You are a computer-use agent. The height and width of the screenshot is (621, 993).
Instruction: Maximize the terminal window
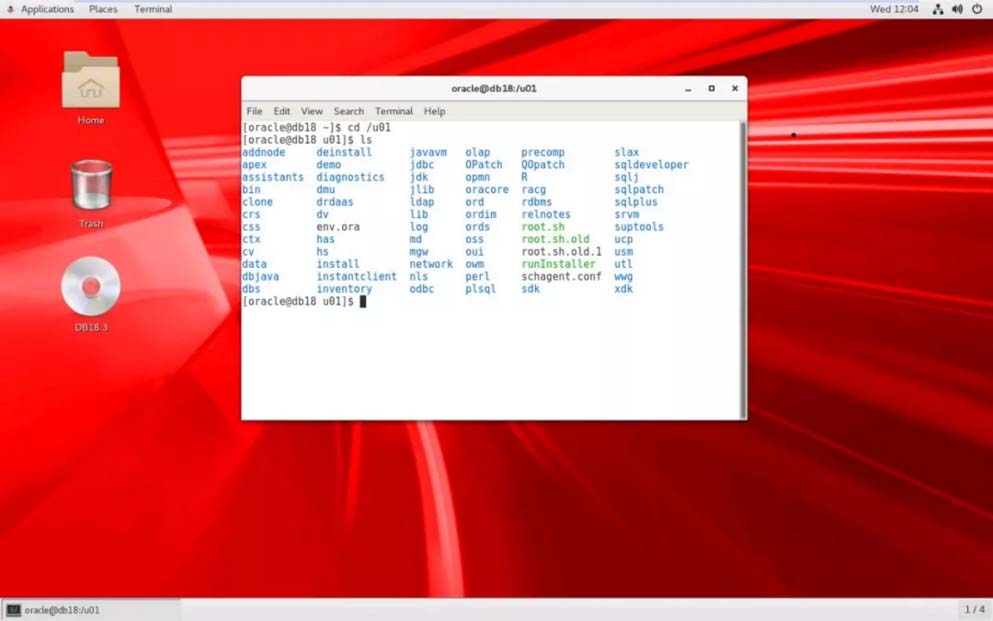click(711, 88)
